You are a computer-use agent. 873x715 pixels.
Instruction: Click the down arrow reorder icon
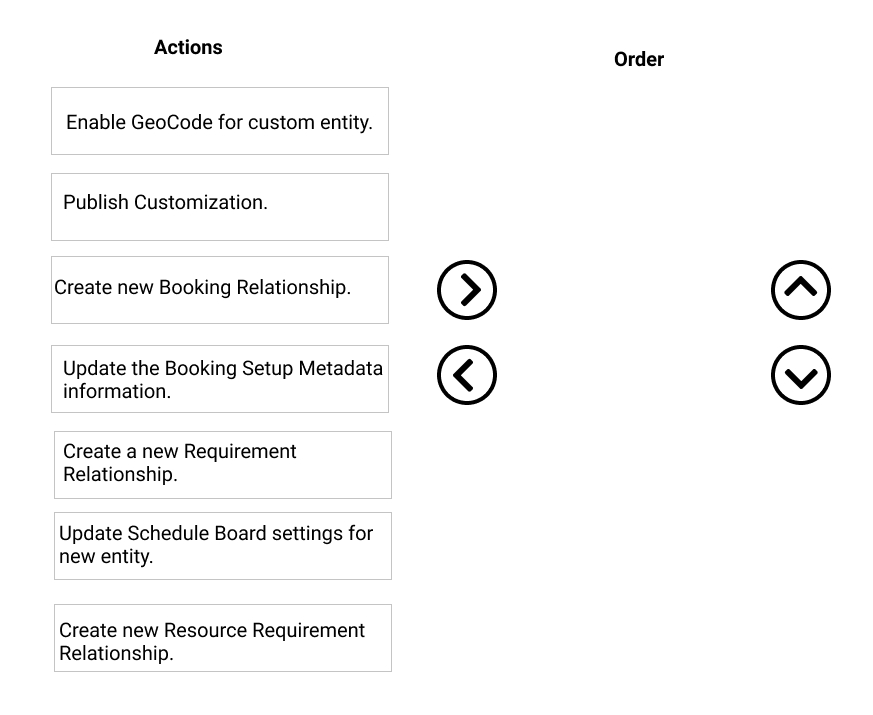[801, 375]
